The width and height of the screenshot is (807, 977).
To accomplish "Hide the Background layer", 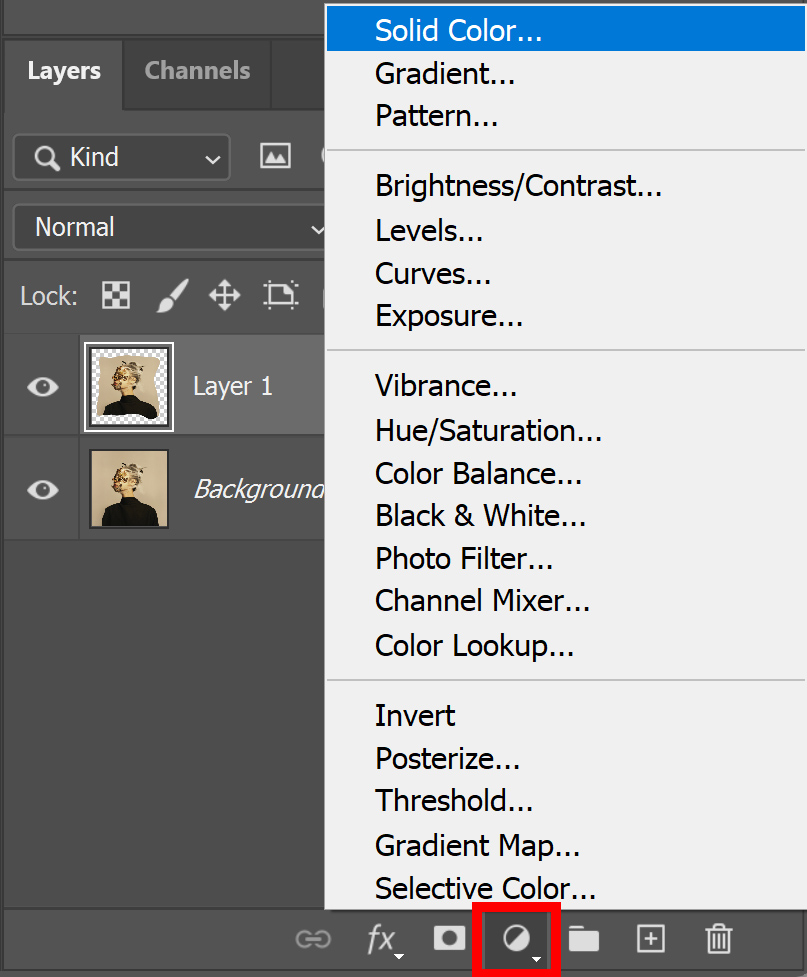I will (x=42, y=490).
